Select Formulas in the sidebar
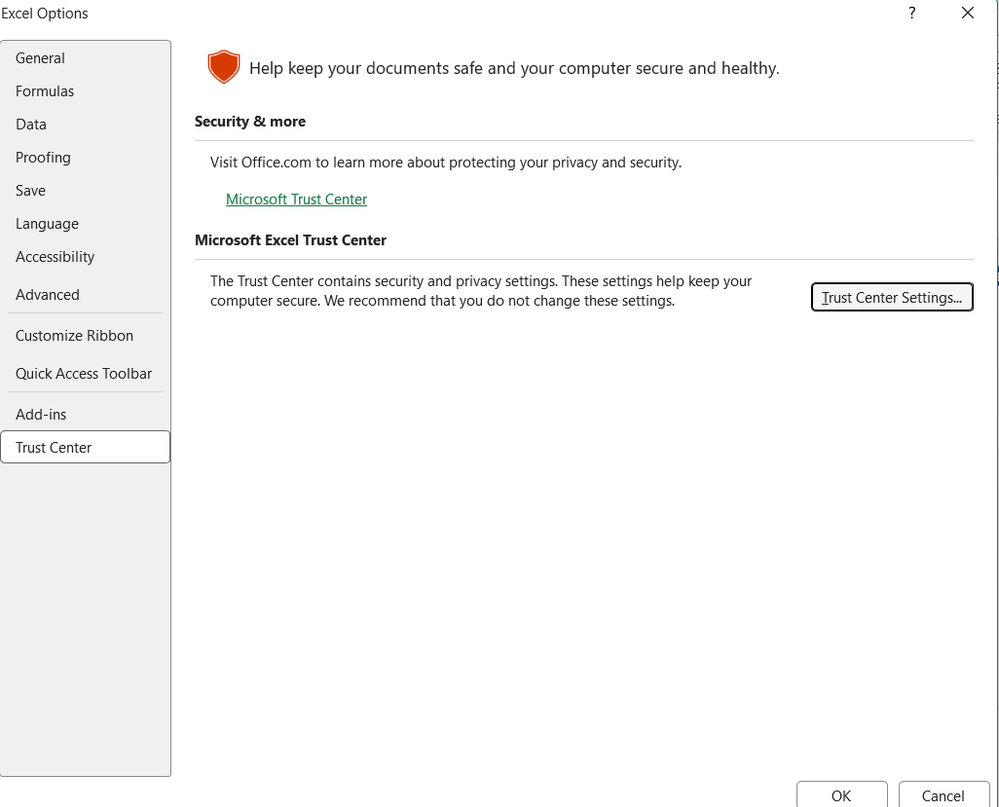 pos(45,91)
